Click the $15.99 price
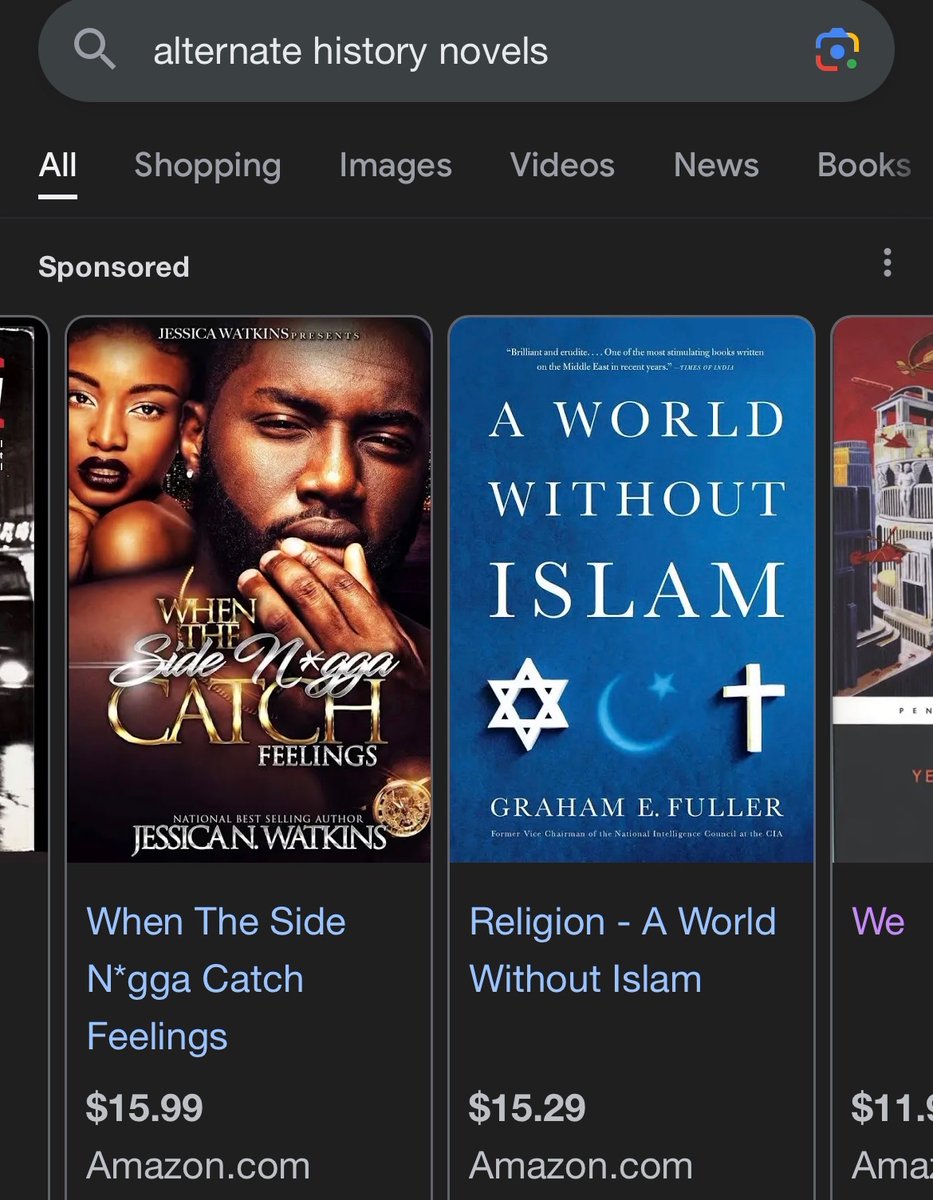 click(x=144, y=1108)
